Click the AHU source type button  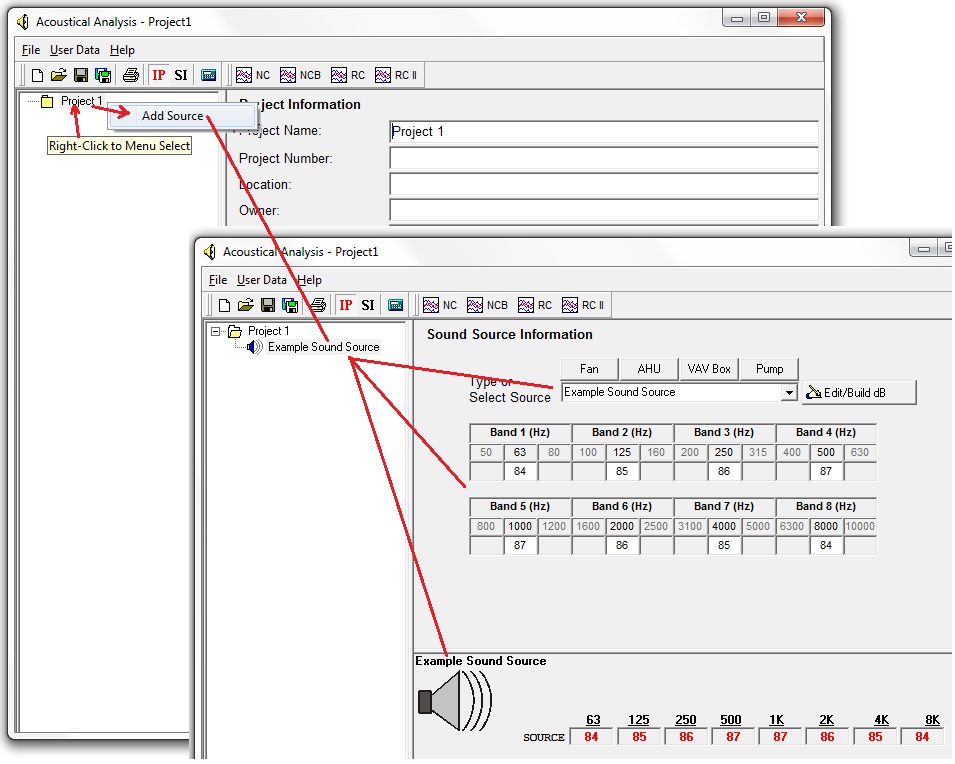tap(649, 369)
